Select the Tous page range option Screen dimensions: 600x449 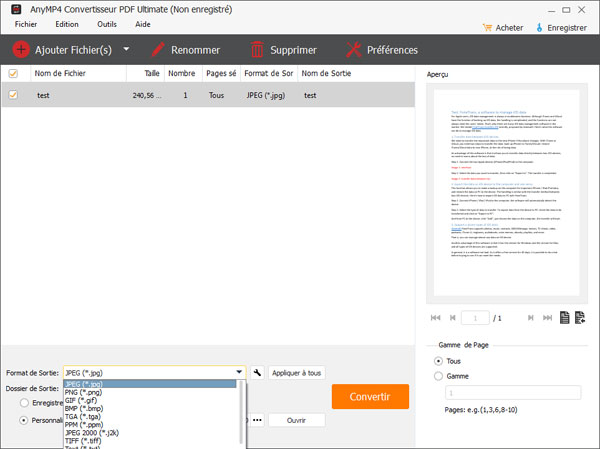coord(437,360)
